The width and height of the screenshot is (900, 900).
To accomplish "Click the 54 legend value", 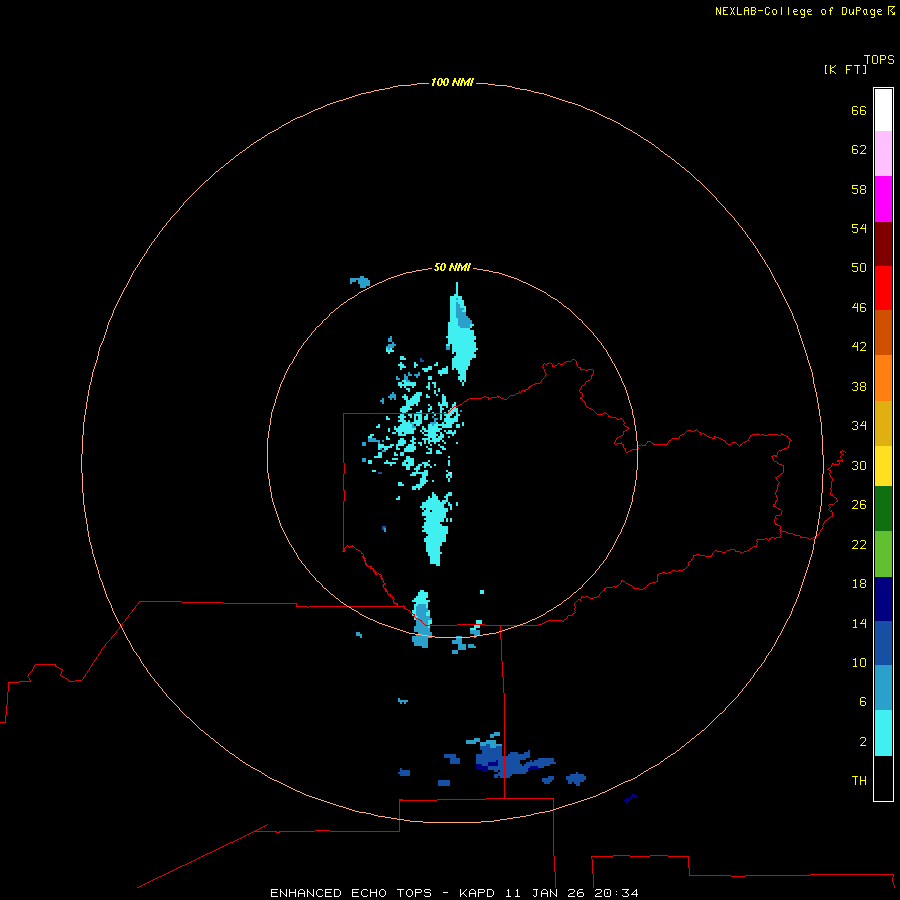I will (859, 228).
